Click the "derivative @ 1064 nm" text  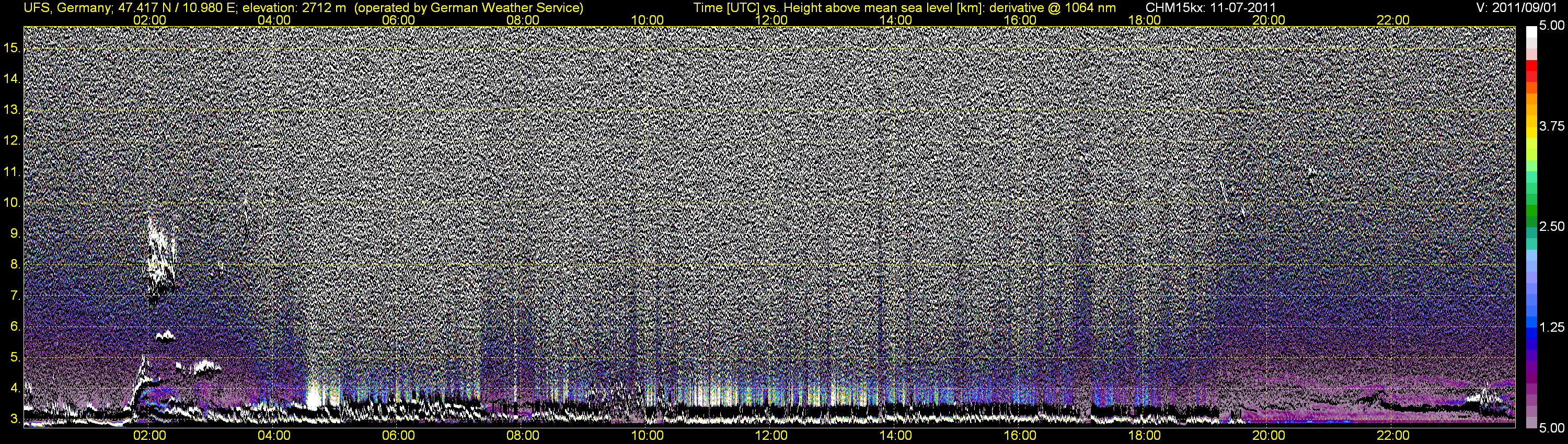tap(1054, 7)
